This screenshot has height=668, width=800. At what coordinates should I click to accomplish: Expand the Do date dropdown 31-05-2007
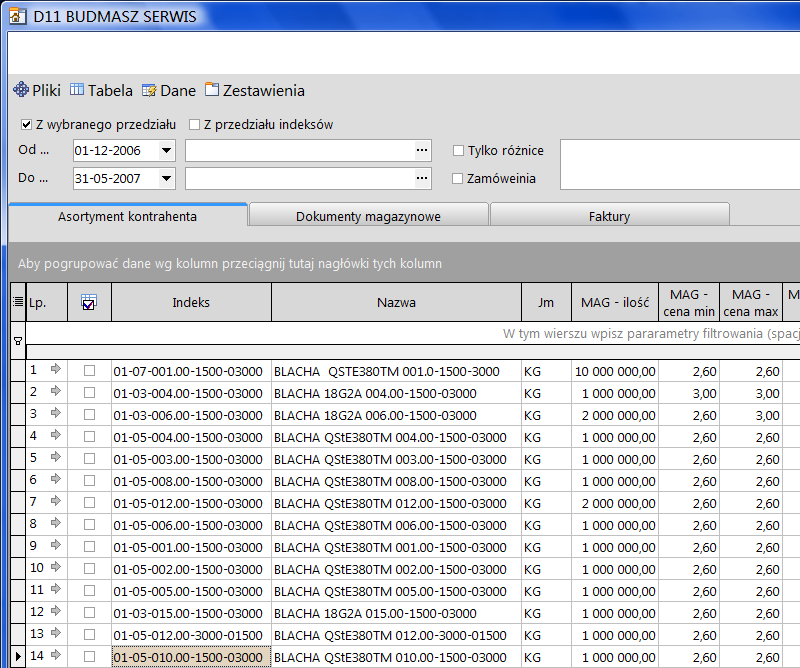pyautogui.click(x=166, y=179)
